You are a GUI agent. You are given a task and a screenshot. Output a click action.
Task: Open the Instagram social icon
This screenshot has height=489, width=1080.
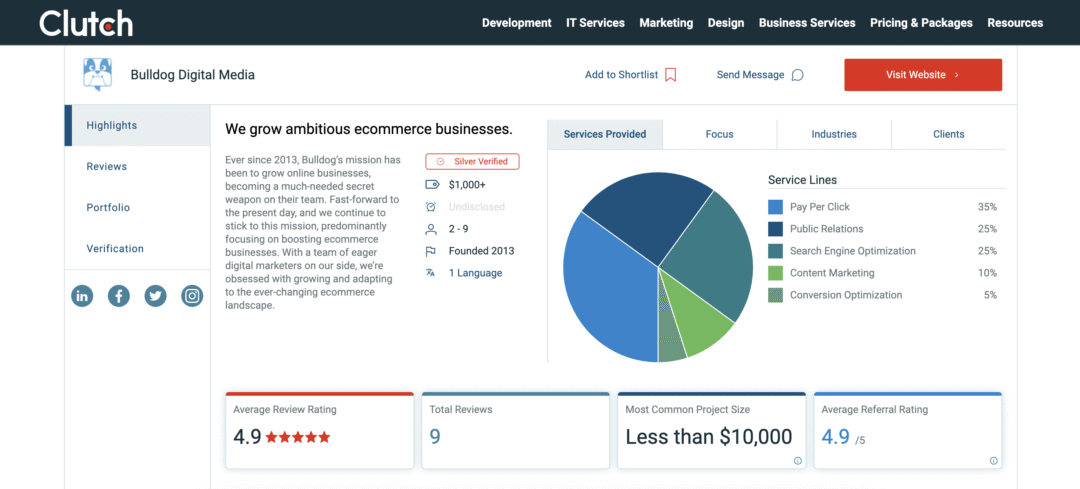click(192, 296)
